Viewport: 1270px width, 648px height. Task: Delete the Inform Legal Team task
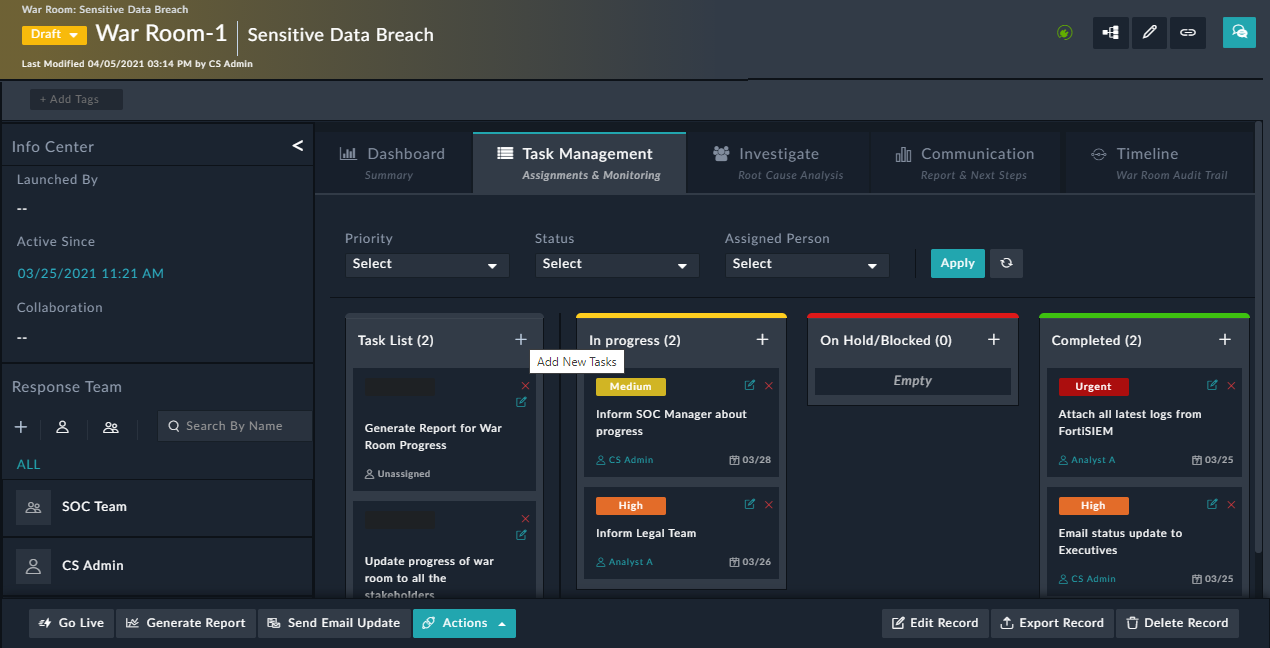(768, 504)
